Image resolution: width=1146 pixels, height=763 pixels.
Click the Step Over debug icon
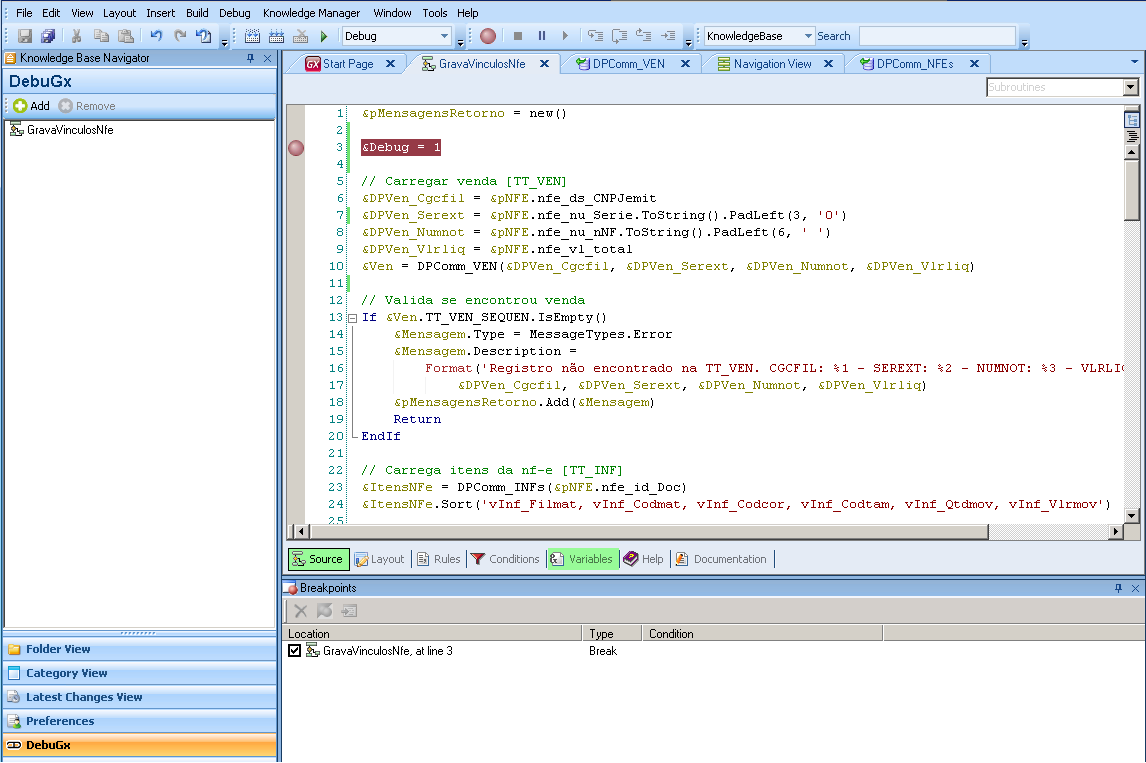pyautogui.click(x=620, y=36)
